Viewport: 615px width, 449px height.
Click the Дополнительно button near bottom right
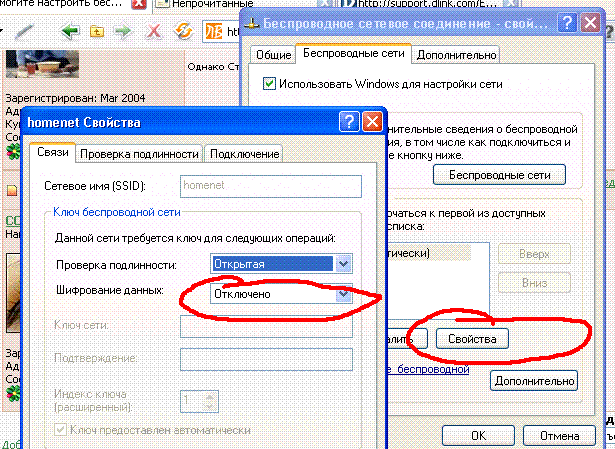(534, 380)
